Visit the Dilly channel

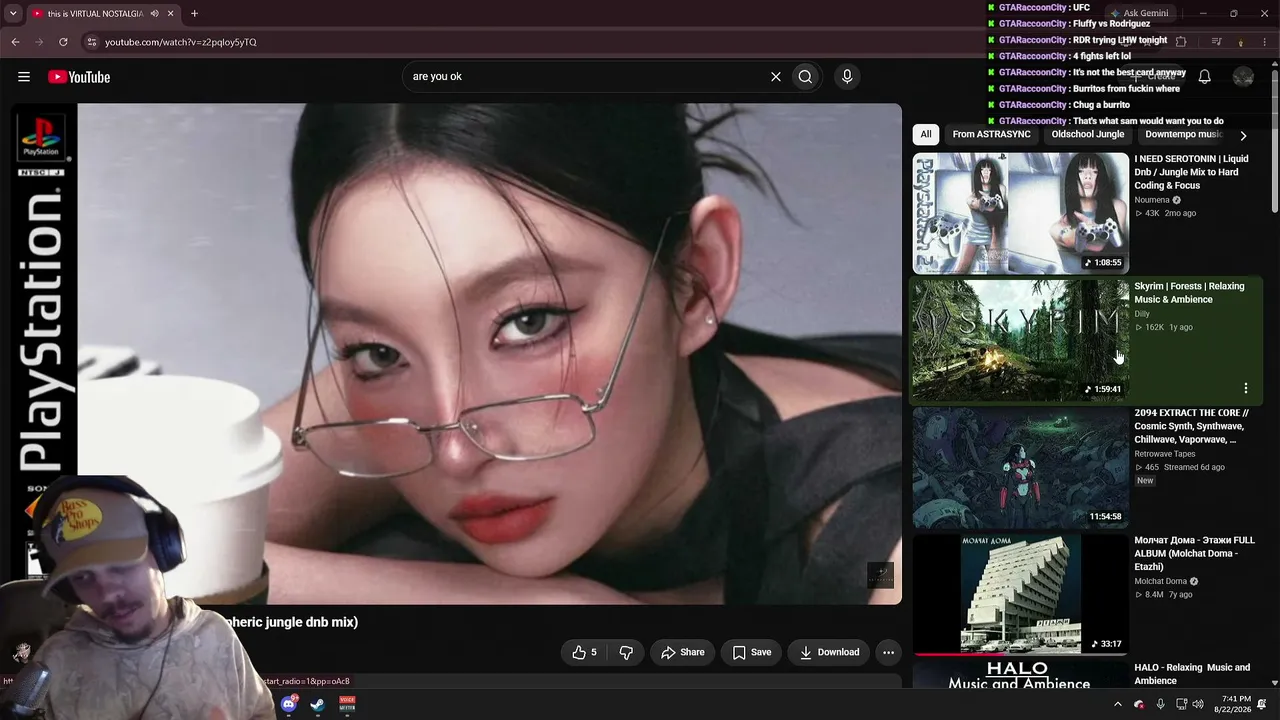pos(1142,314)
